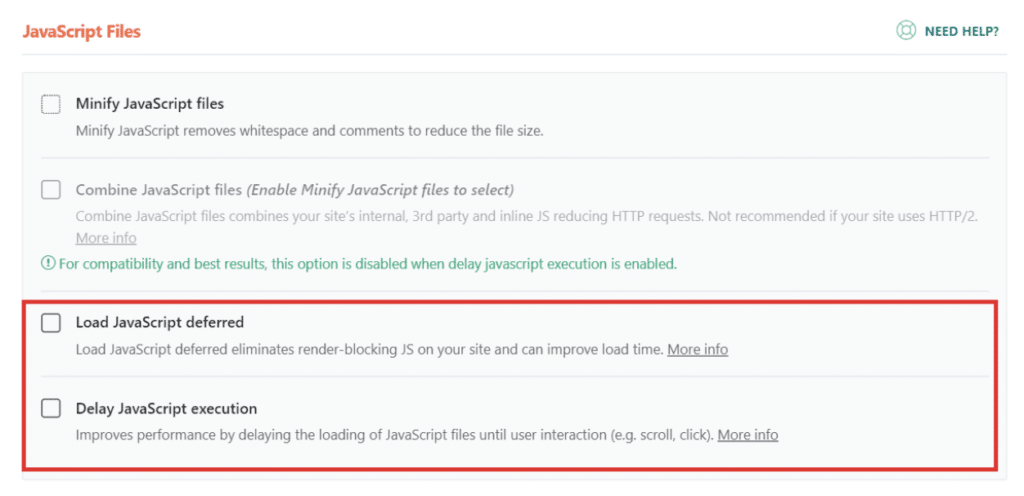Click the italic Enable Minify JavaScript hint
Screen dimensions: 1024x496
tap(380, 190)
